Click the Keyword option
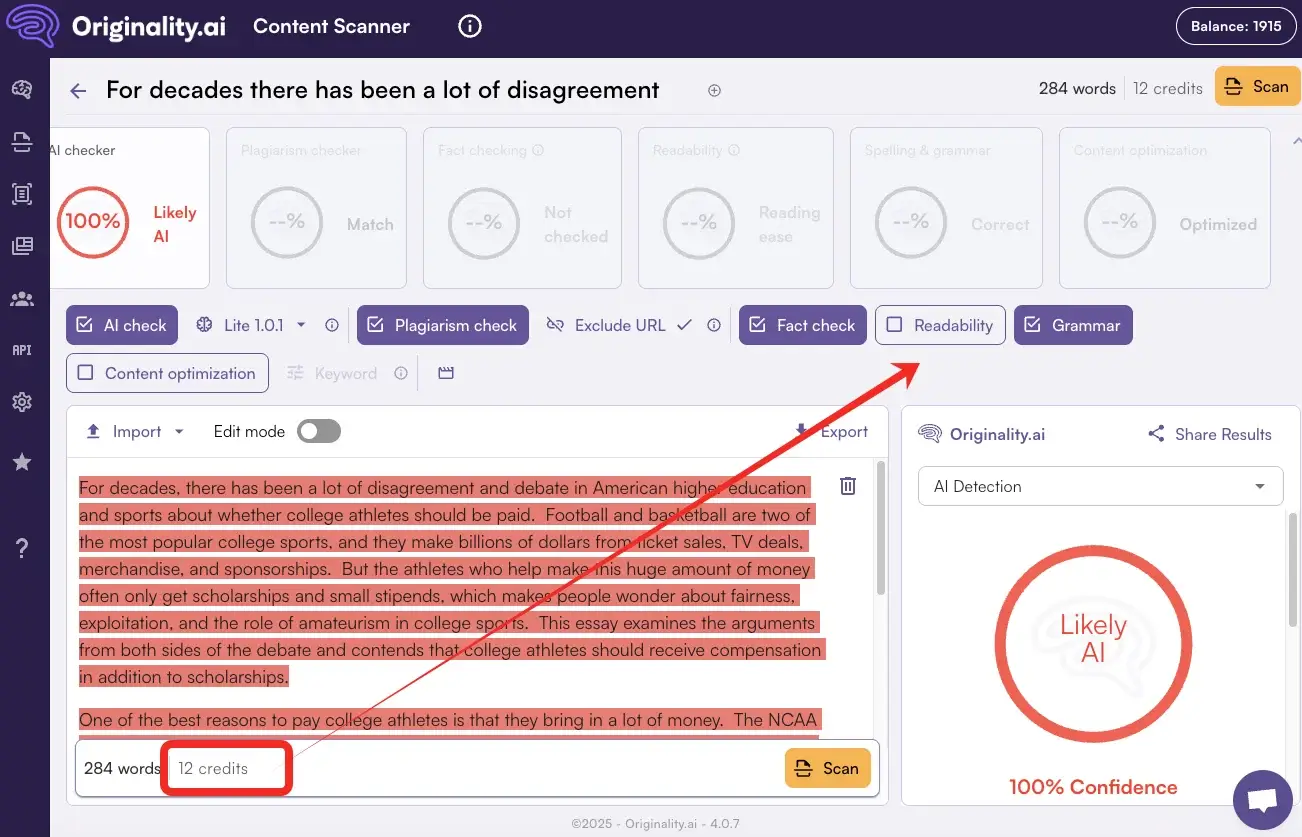 click(x=346, y=373)
